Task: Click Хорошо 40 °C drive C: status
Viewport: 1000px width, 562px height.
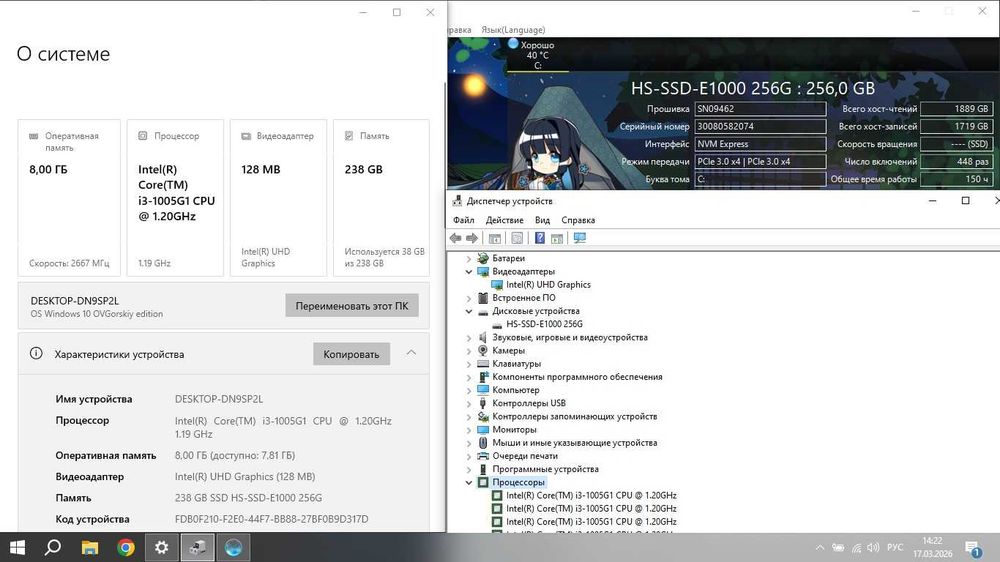Action: point(537,55)
